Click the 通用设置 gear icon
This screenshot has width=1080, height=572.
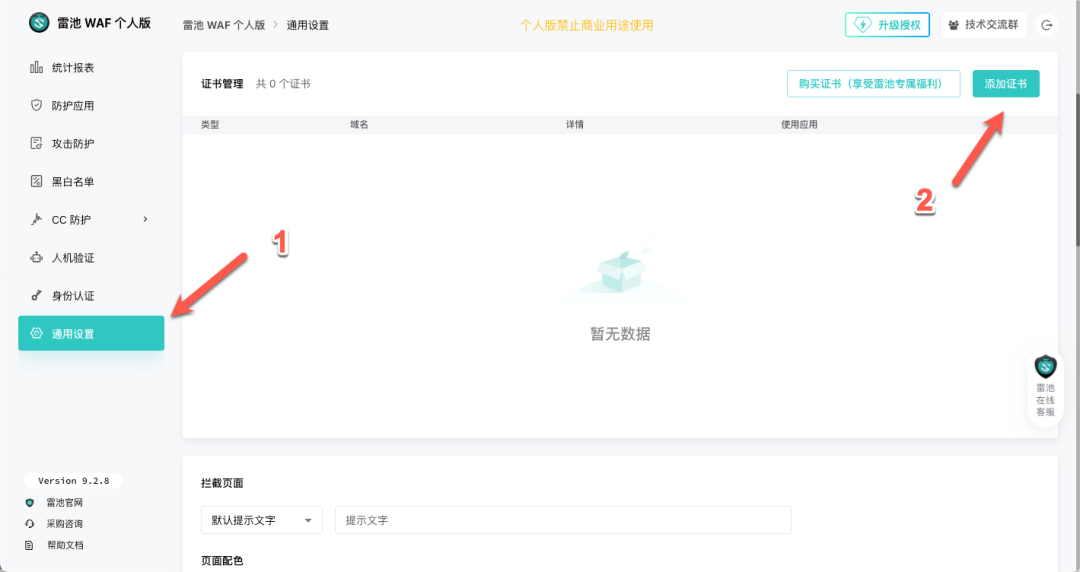coord(37,334)
